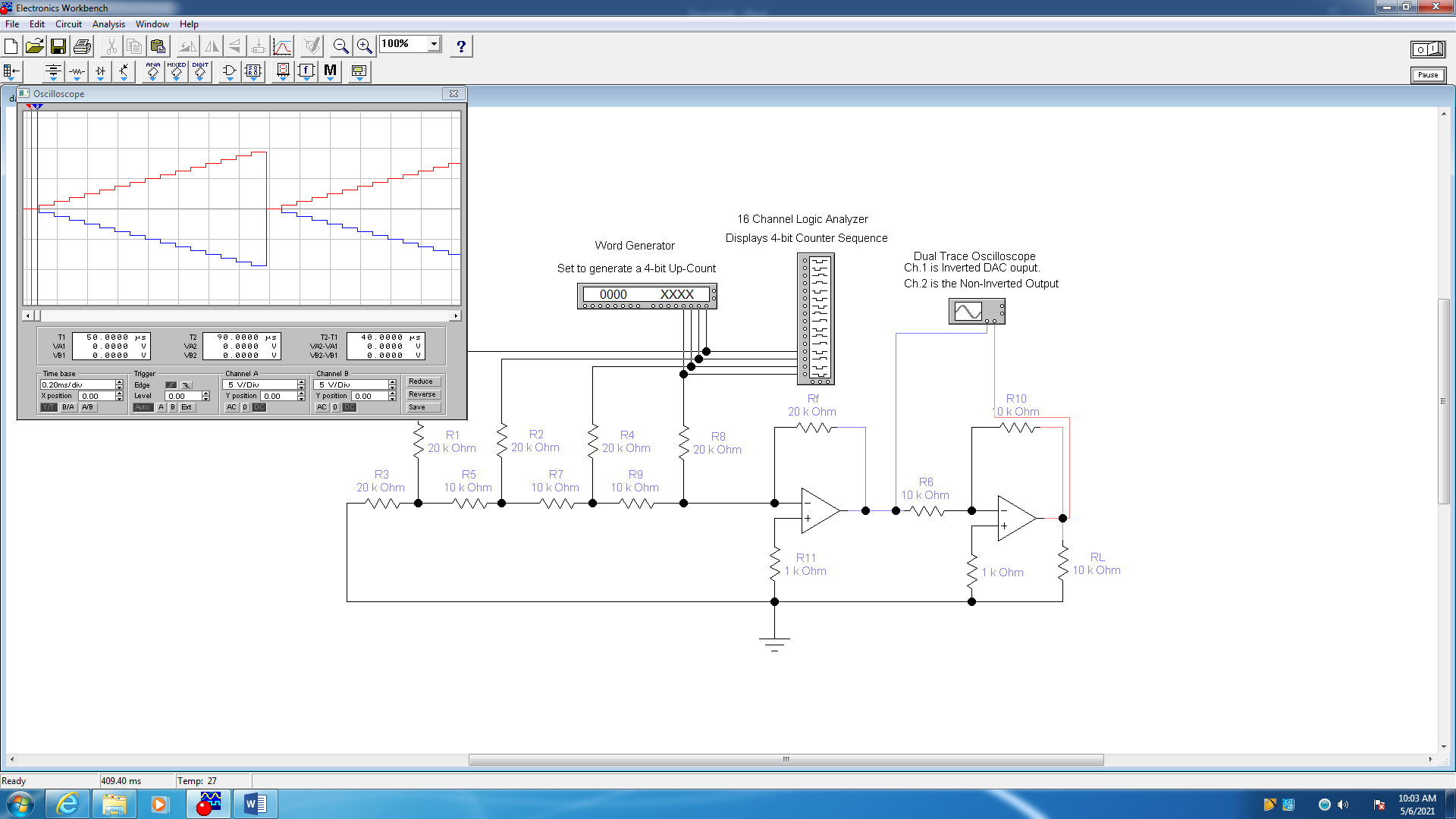Pause the simulation

pyautogui.click(x=1428, y=75)
